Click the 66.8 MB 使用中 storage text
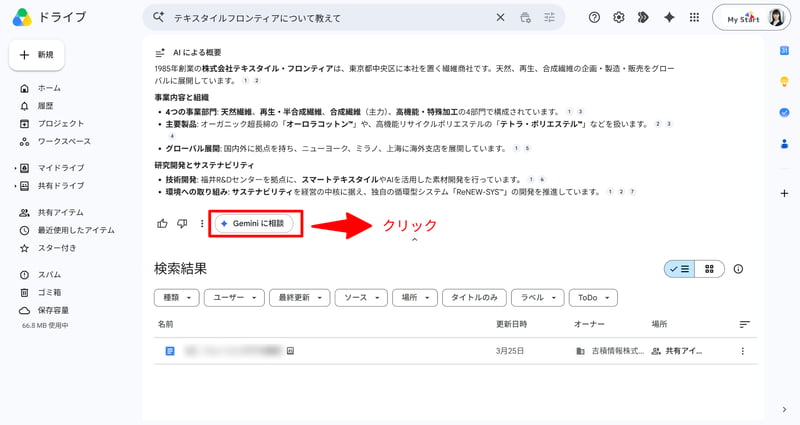Viewport: 800px width, 425px height. point(45,326)
